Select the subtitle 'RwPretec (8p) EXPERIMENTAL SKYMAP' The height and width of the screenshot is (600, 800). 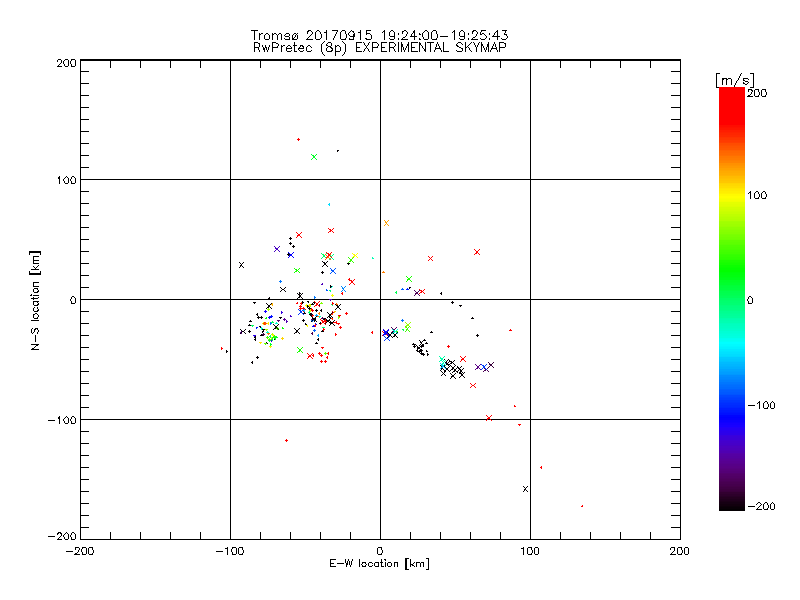click(379, 47)
